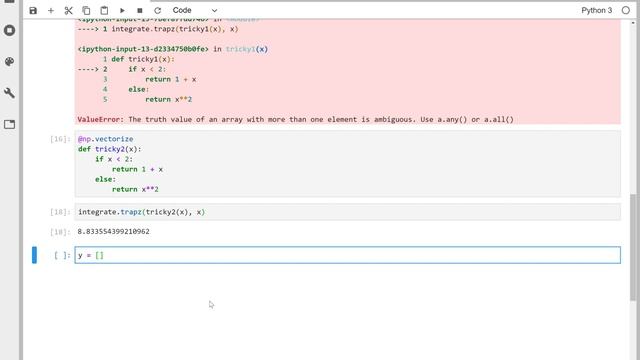
Task: Open the cell type Code dropdown
Action: pos(195,11)
